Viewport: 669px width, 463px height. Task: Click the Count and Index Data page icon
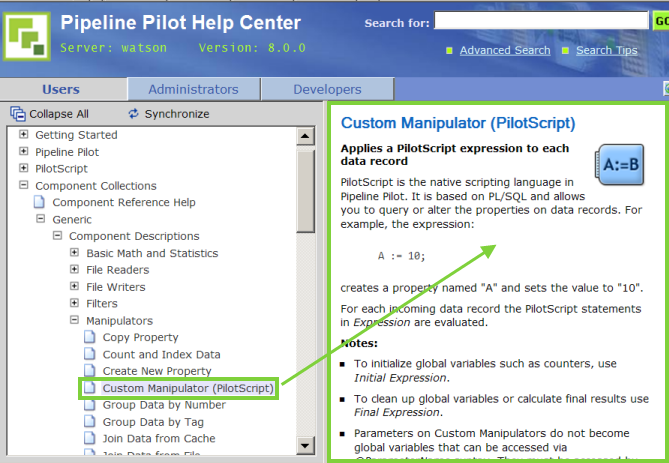tap(90, 355)
